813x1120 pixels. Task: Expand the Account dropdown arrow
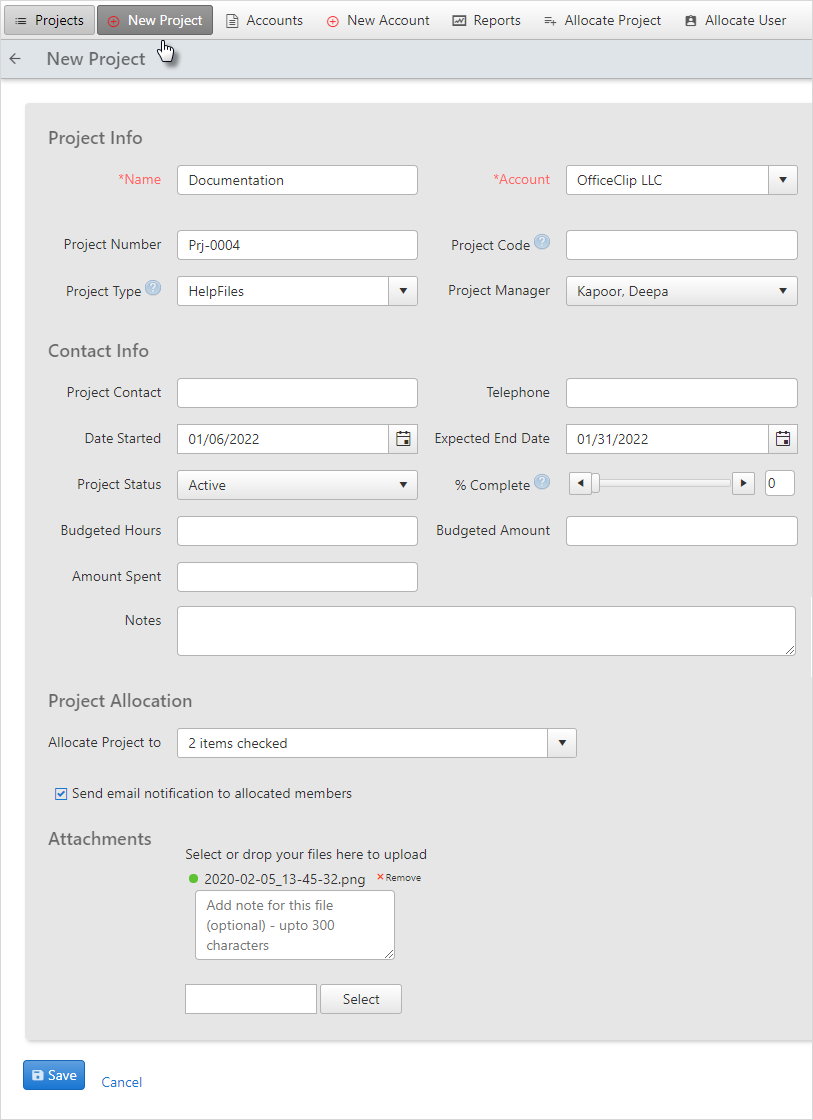point(783,180)
